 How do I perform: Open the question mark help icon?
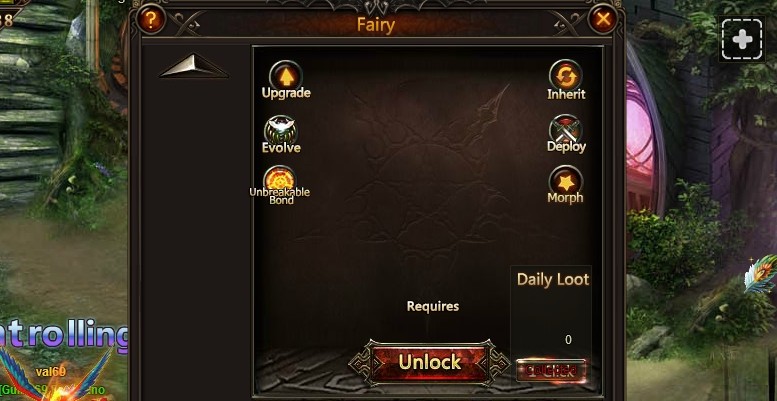[151, 19]
